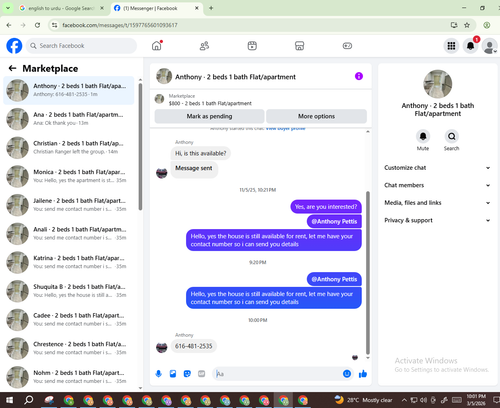This screenshot has width=500, height=408.
Task: Click More options button
Action: [x=316, y=116]
